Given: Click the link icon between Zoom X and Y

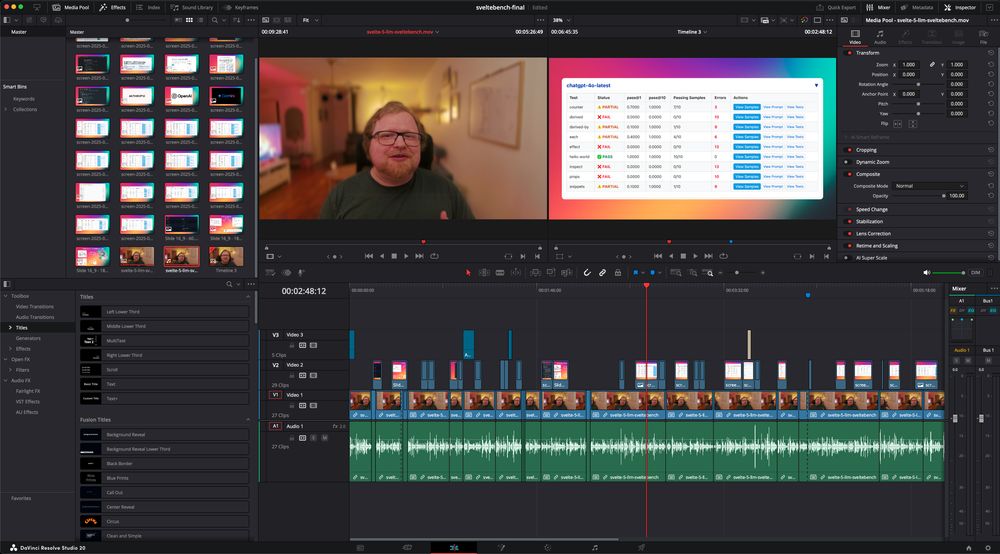Looking at the screenshot, I should click(932, 64).
